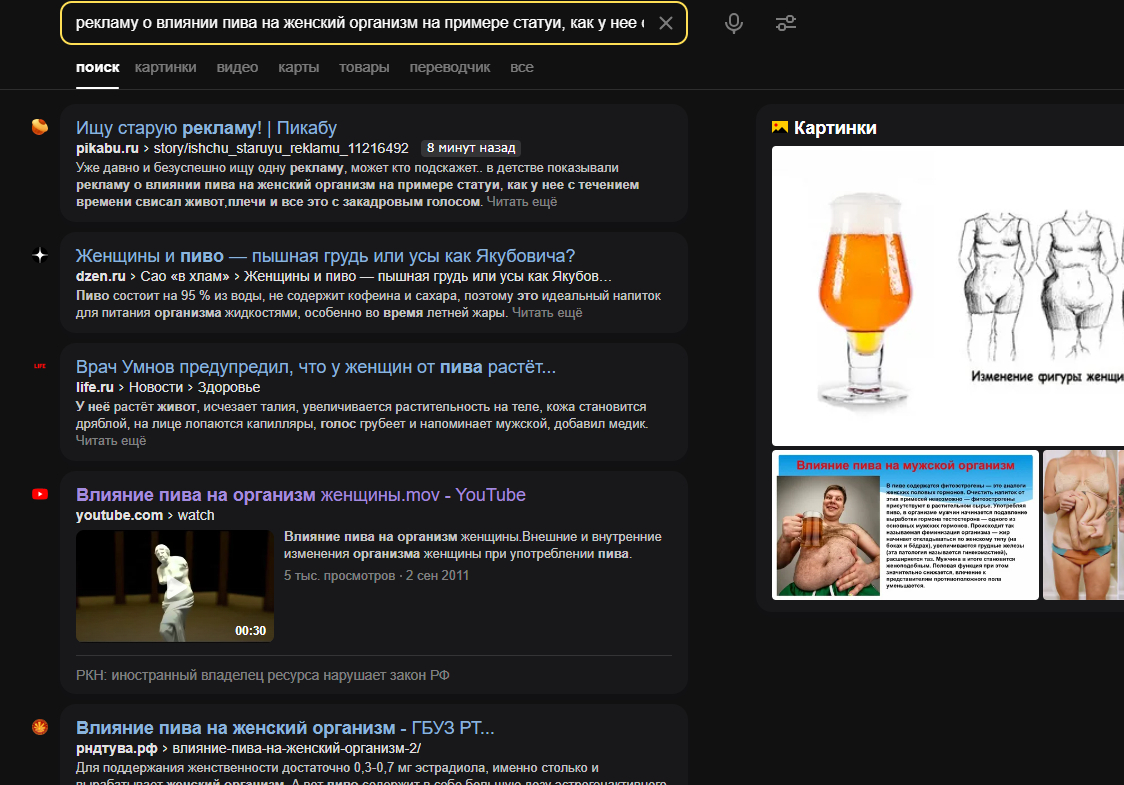Open 'Врач Умнов предупредил' result
Screen dimensions: 1124x785
pyautogui.click(x=315, y=367)
